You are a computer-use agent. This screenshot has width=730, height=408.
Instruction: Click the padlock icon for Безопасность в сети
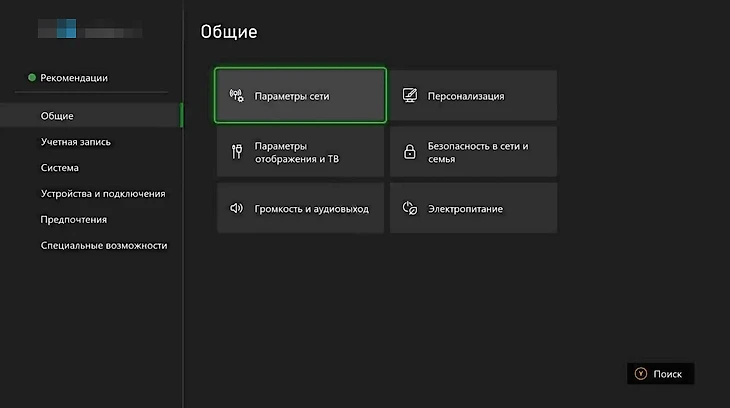pos(409,152)
